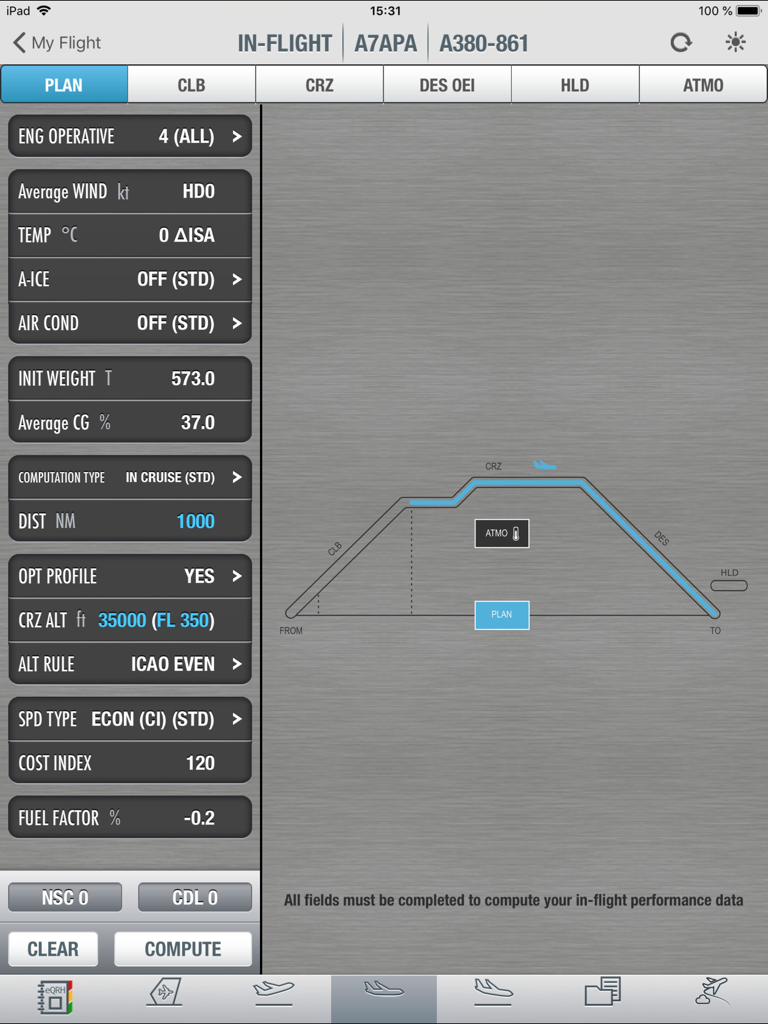Edit the Average CG value
This screenshot has width=768, height=1024.
click(130, 423)
